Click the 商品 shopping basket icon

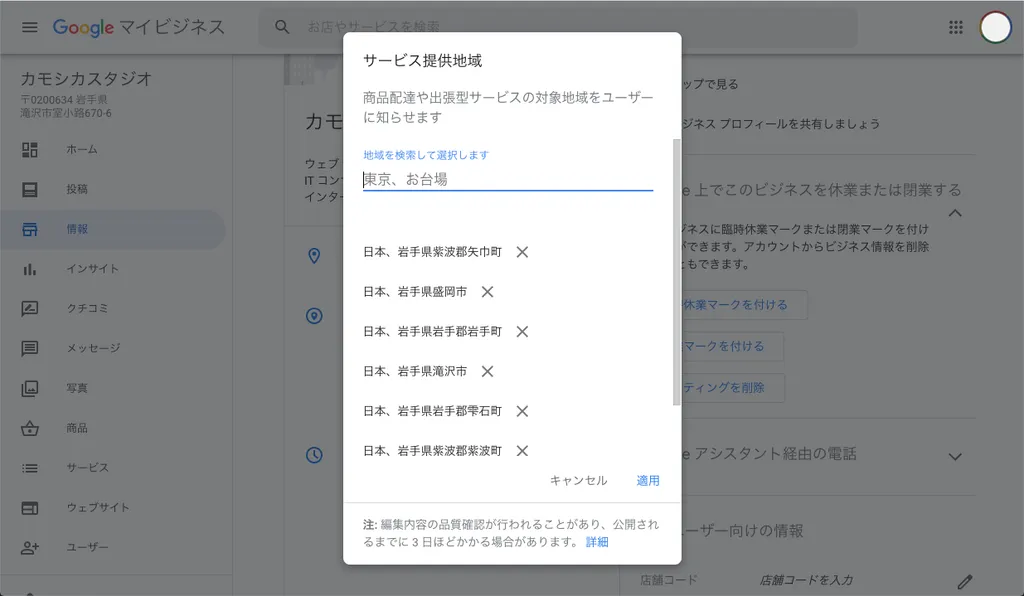pos(29,428)
